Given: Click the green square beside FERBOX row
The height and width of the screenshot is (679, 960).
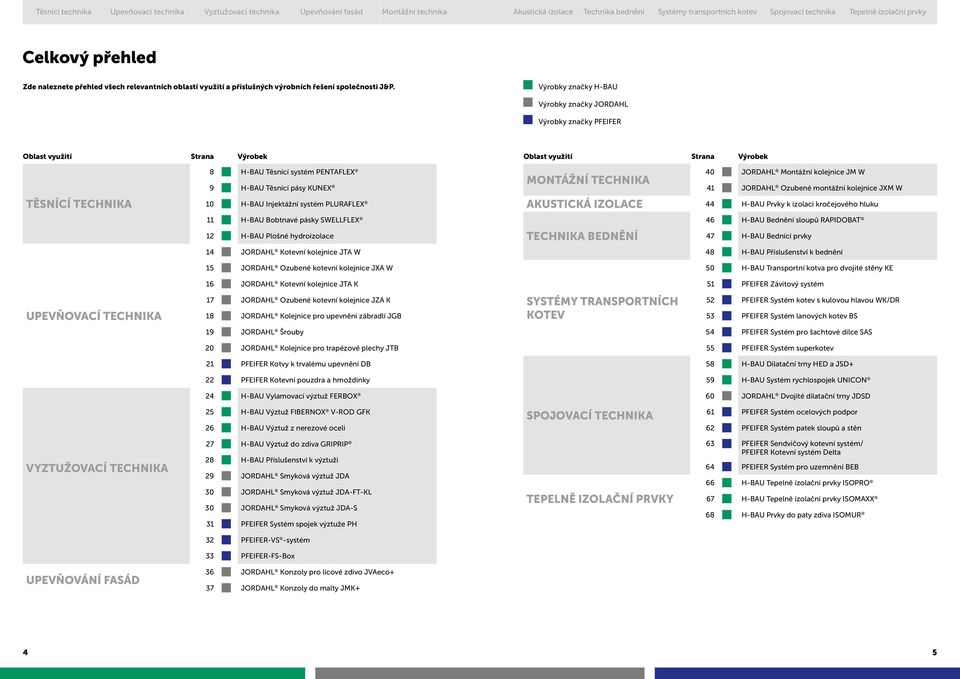Looking at the screenshot, I should pos(227,396).
